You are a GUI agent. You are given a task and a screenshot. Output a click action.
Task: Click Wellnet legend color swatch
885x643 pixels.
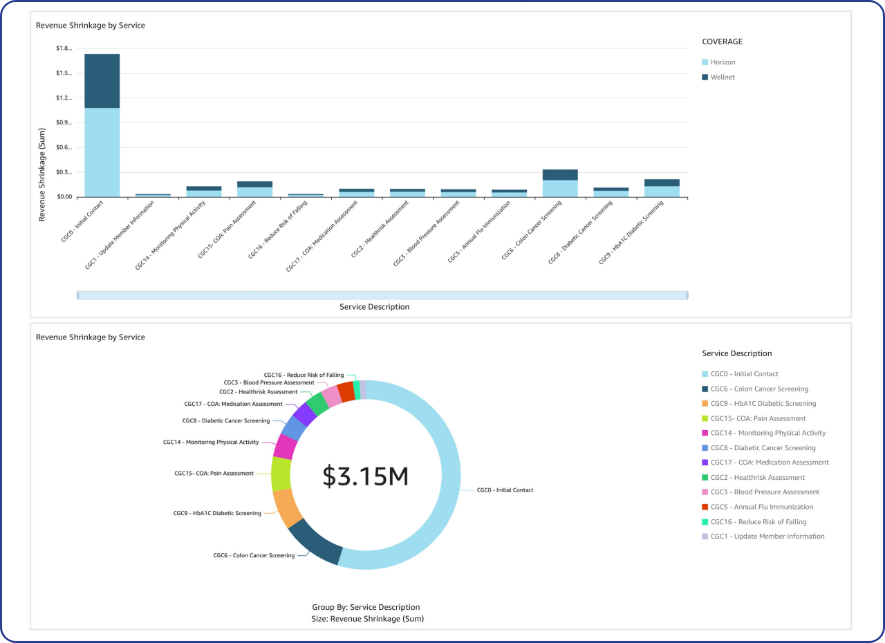pos(705,77)
